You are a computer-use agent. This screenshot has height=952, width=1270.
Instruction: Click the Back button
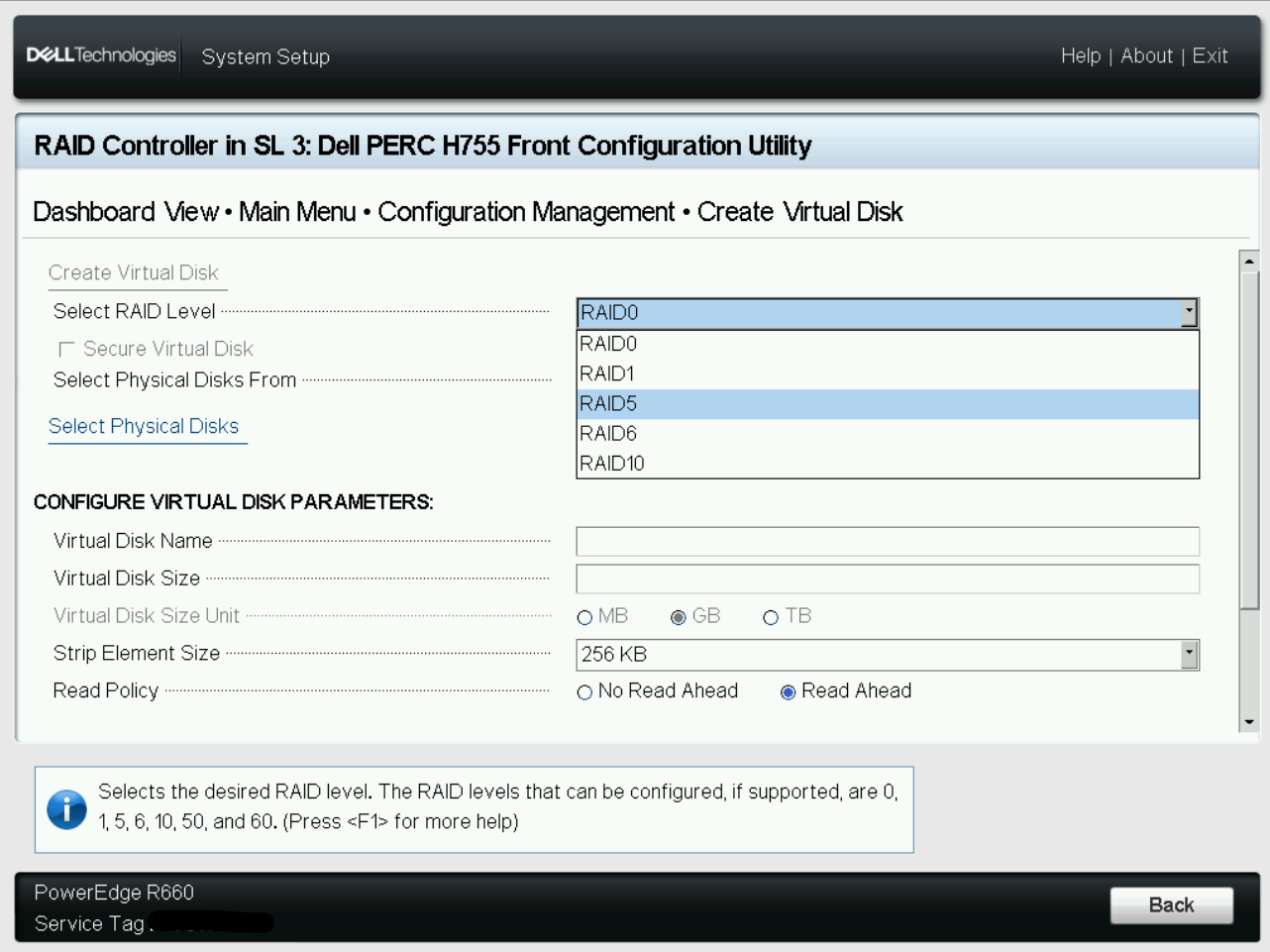1171,905
